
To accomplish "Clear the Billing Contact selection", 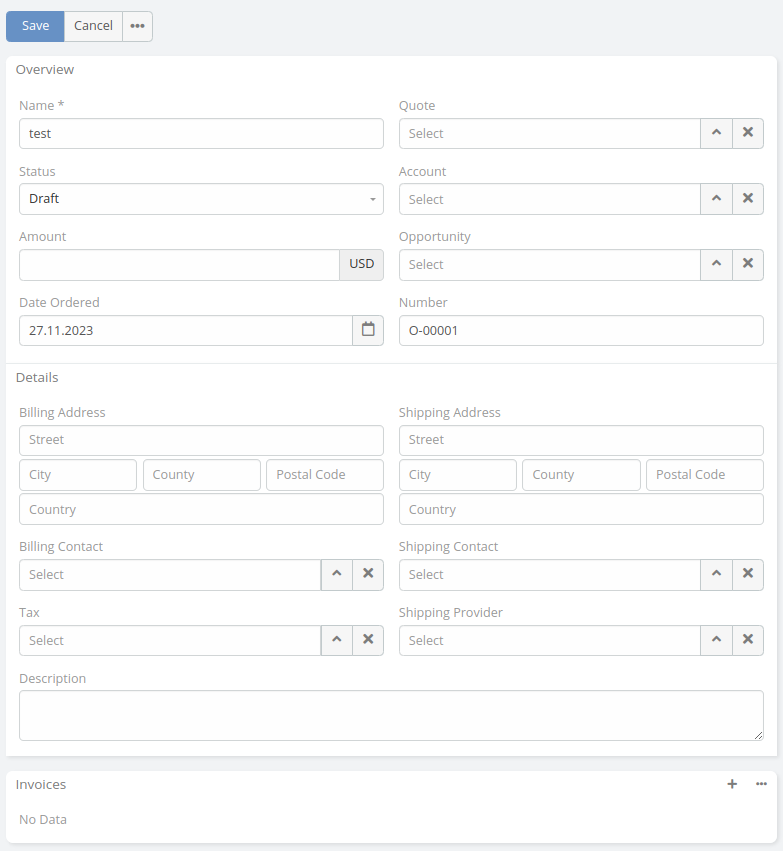I will click(x=367, y=575).
